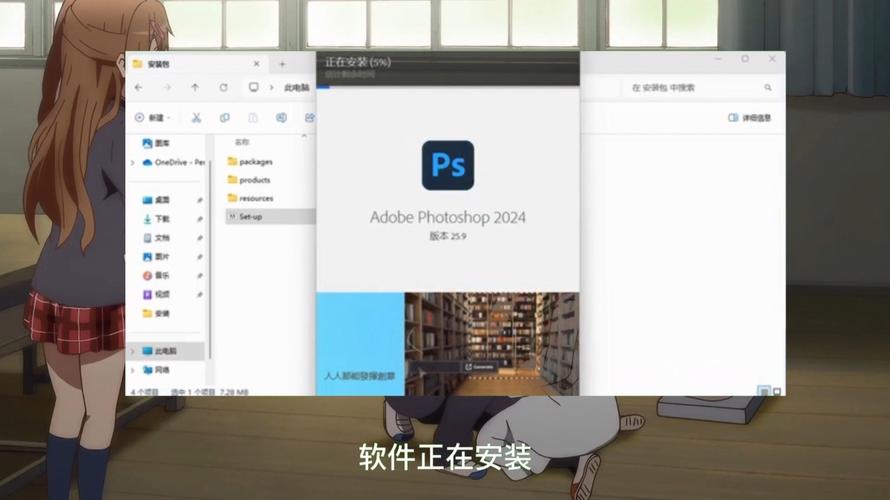Open OneDrive - Personal in the sidebar
This screenshot has width=890, height=500.
click(173, 162)
